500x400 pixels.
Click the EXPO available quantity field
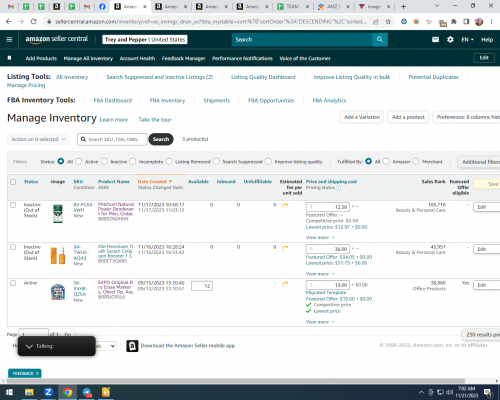pyautogui.click(x=202, y=286)
